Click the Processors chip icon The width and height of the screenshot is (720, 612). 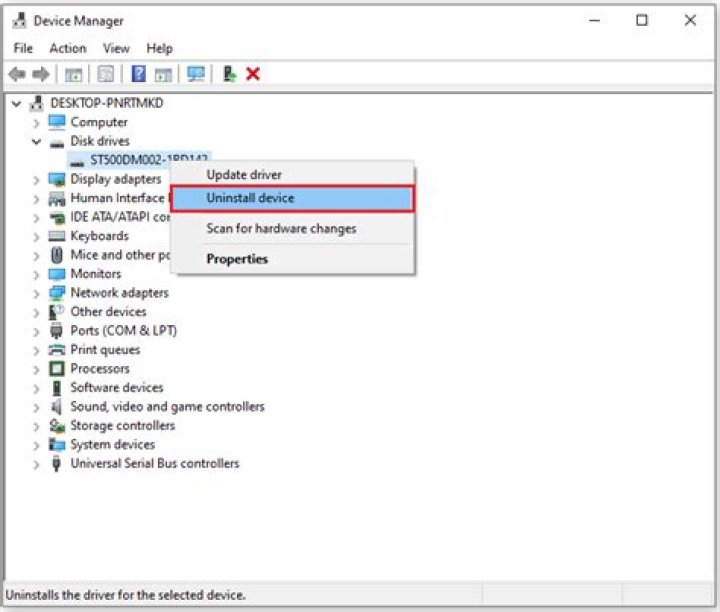point(57,369)
